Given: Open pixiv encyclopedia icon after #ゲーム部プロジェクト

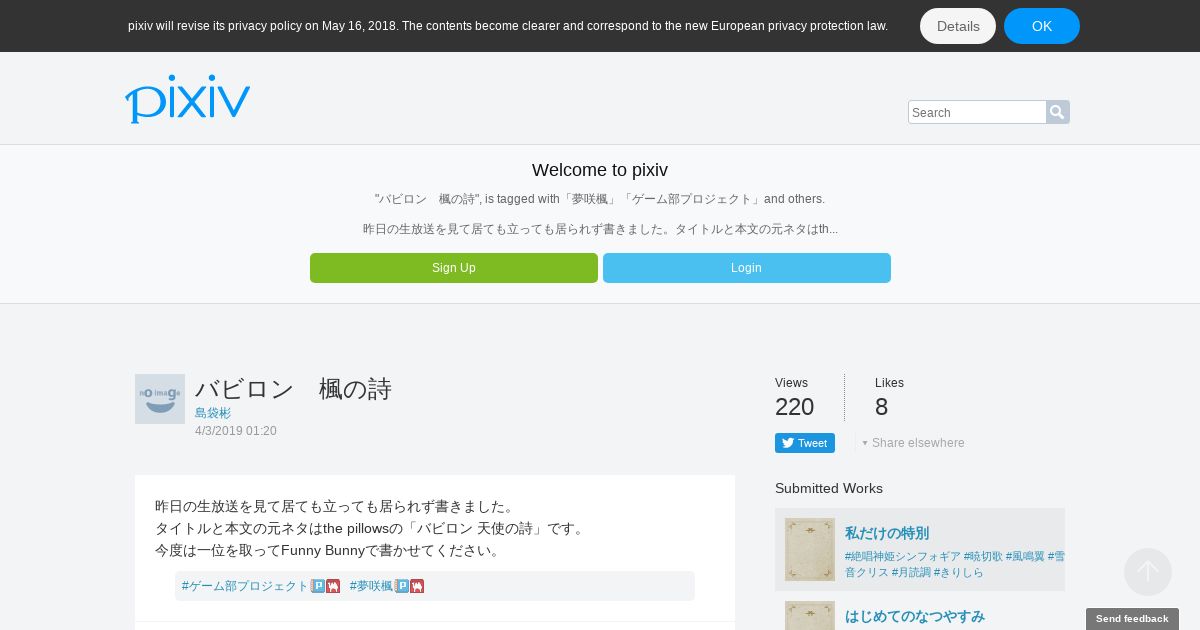Looking at the screenshot, I should 318,586.
